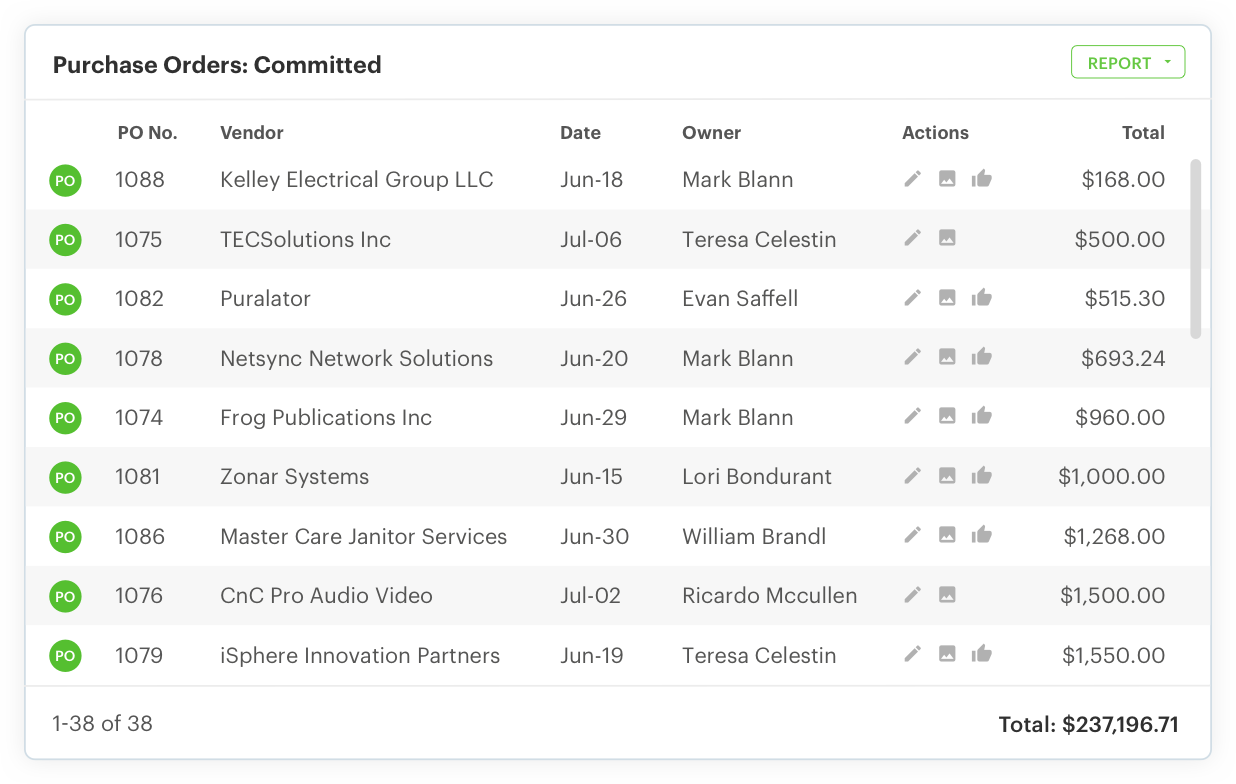The image size is (1236, 784).
Task: Click the Vendor column header
Action: [251, 132]
